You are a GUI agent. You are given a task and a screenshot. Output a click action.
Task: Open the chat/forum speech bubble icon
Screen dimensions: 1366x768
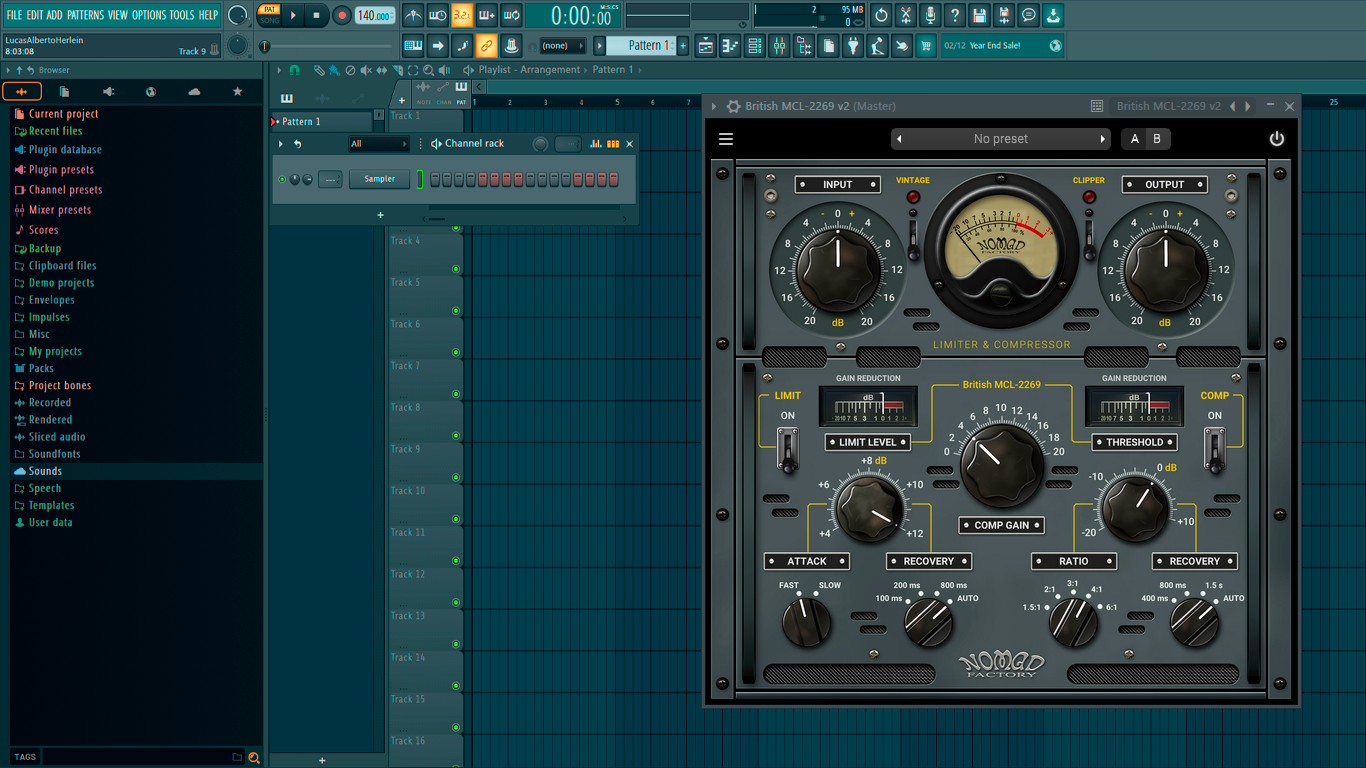point(1029,15)
